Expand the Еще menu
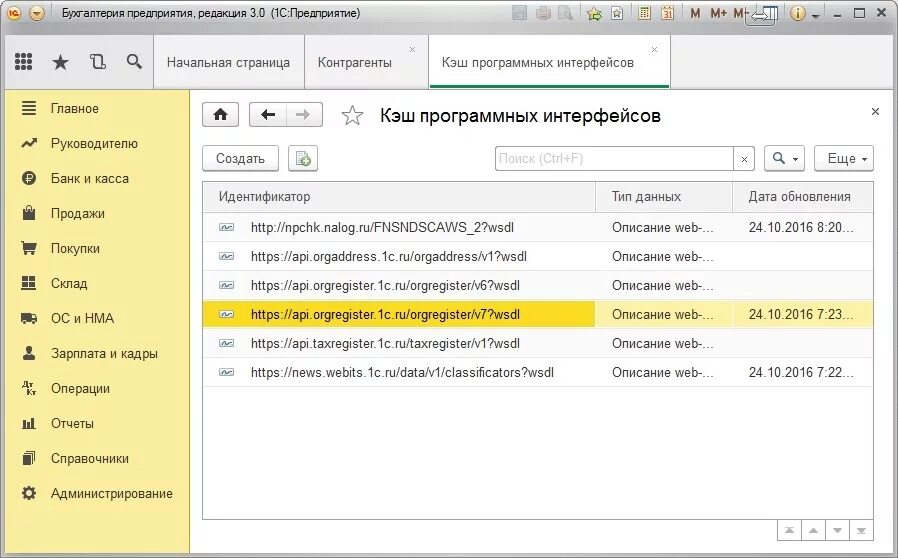The height and width of the screenshot is (558, 898). tap(844, 159)
